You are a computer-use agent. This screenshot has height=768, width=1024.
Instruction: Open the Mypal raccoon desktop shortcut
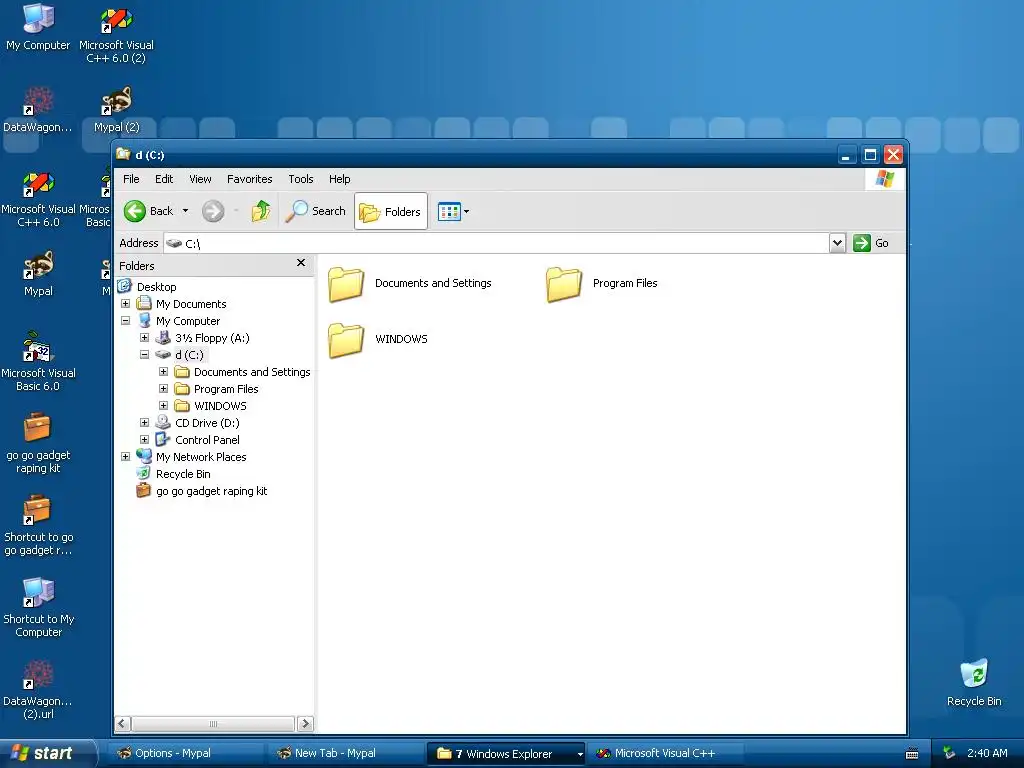click(38, 274)
